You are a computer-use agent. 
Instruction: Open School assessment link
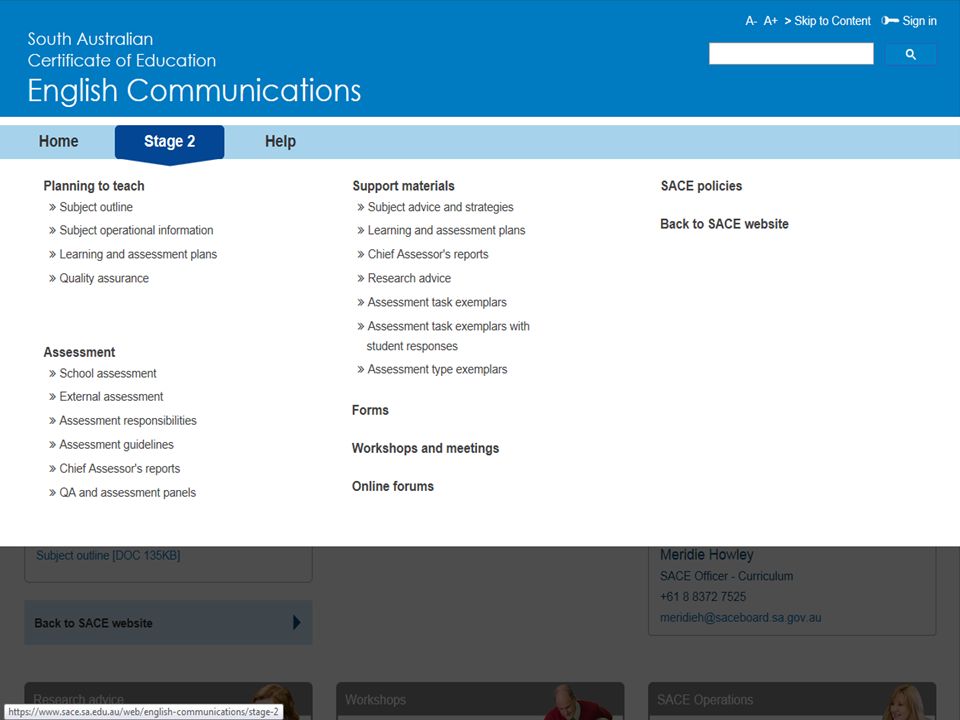click(x=108, y=373)
